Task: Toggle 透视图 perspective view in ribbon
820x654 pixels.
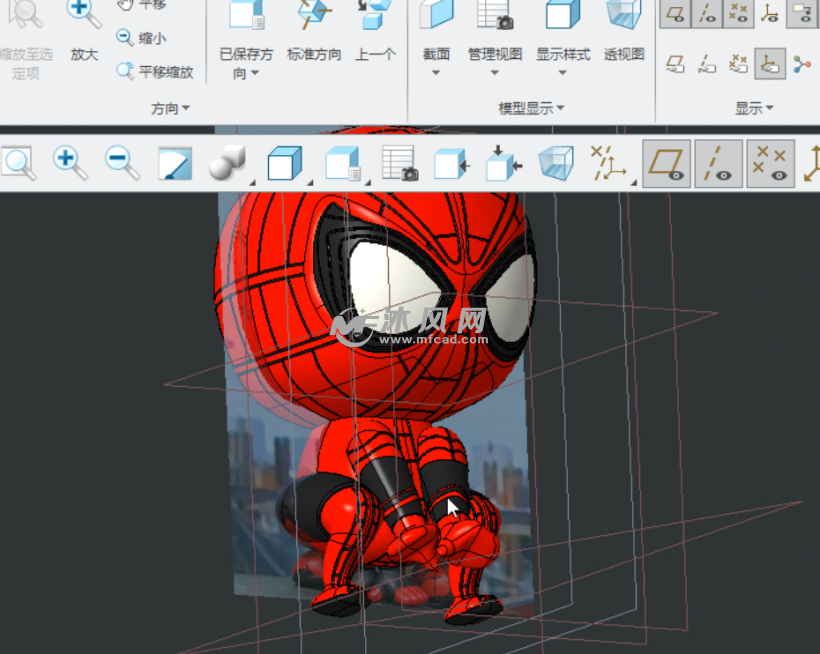Action: [x=623, y=31]
